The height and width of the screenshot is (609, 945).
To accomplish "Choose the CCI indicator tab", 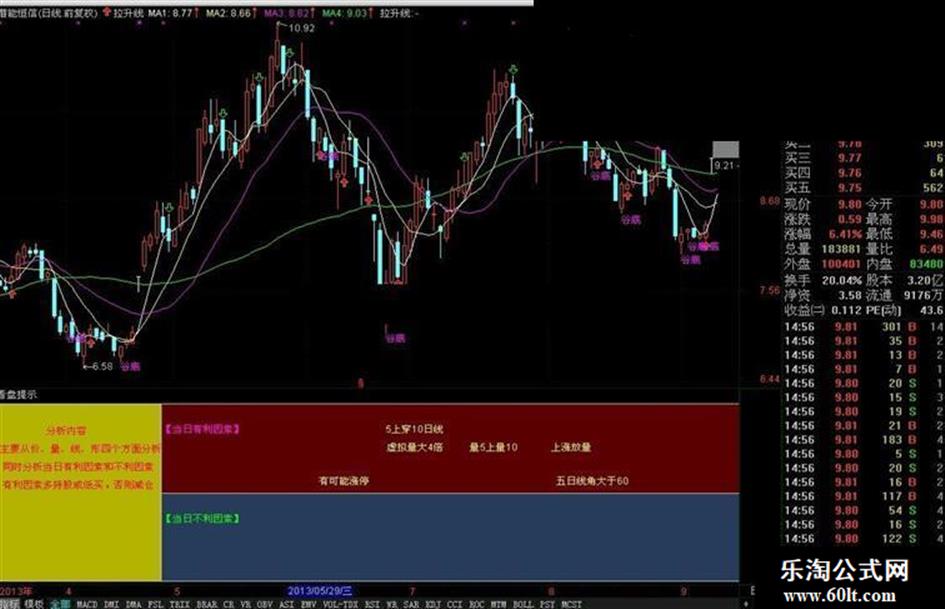I will [x=454, y=604].
